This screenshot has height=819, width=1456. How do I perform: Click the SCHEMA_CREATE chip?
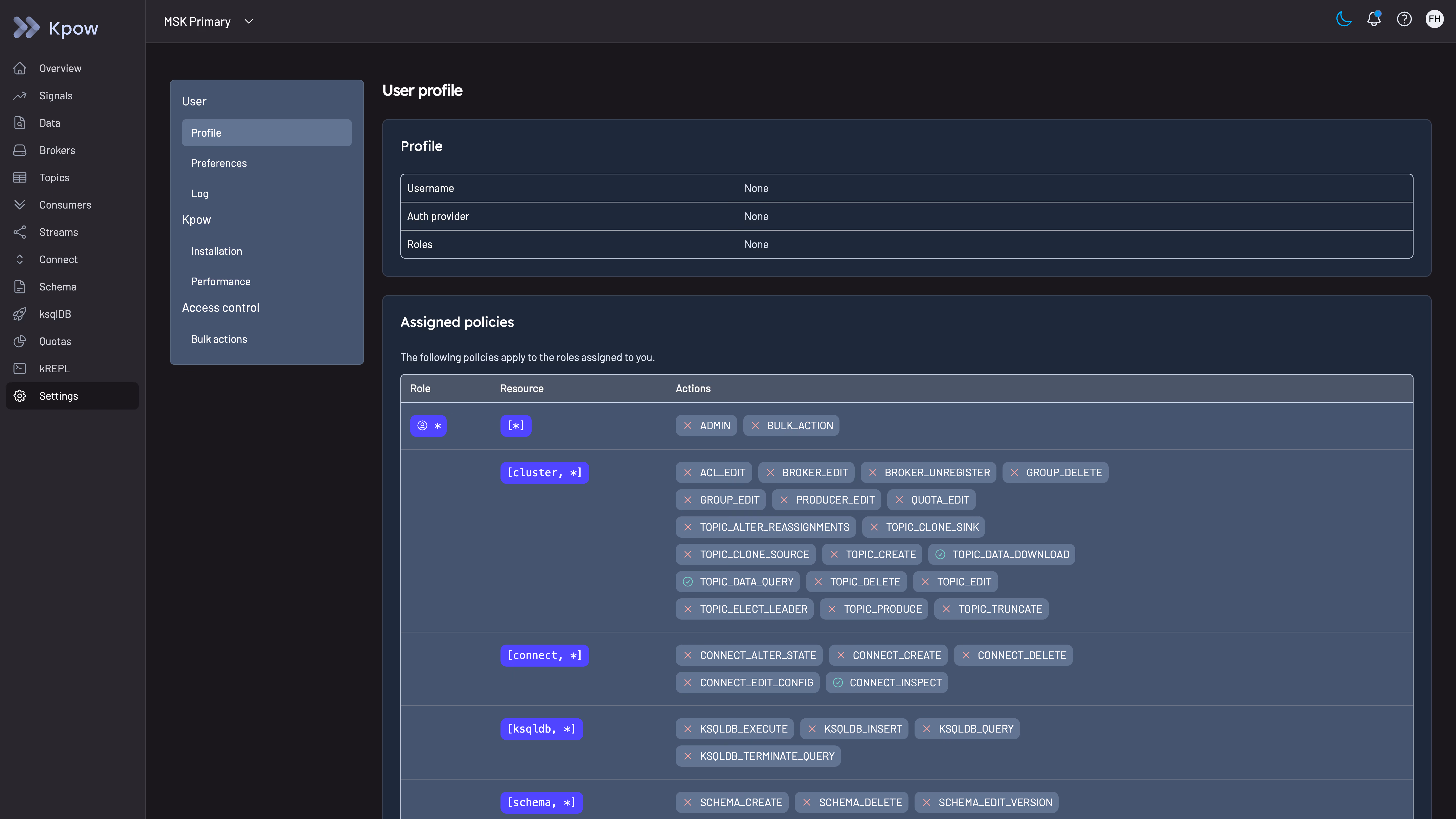pyautogui.click(x=732, y=803)
